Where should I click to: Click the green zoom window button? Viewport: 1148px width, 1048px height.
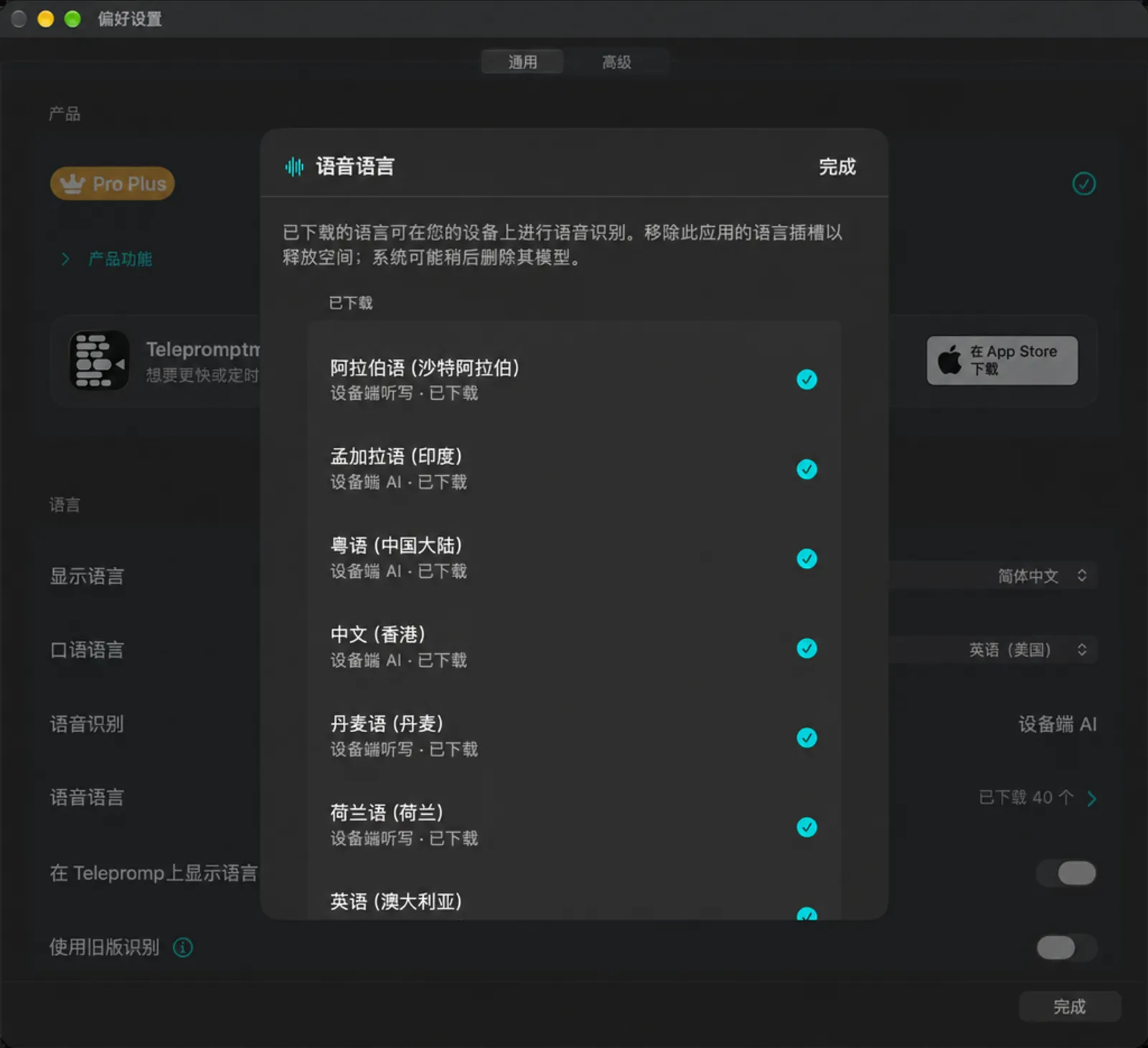72,19
